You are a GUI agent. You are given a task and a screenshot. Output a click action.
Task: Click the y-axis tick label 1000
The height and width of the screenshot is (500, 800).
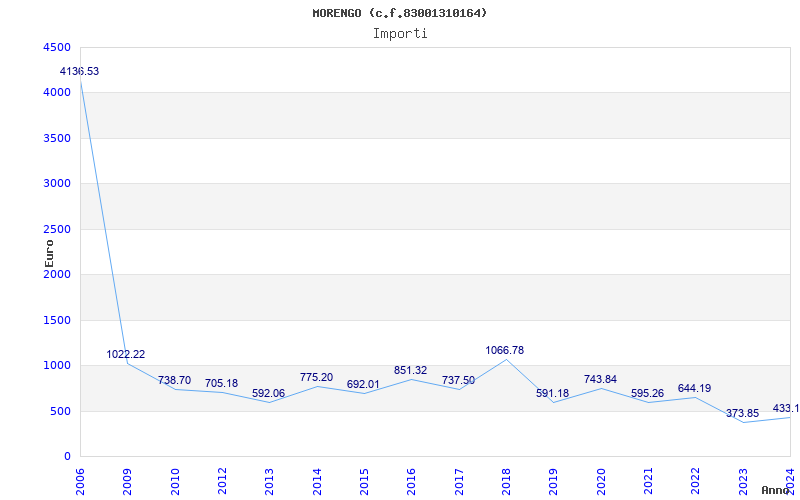point(57,366)
